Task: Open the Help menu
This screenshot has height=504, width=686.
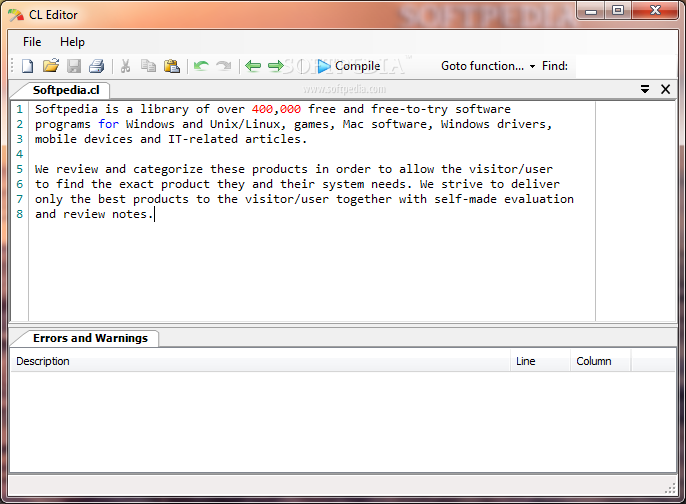Action: click(72, 42)
